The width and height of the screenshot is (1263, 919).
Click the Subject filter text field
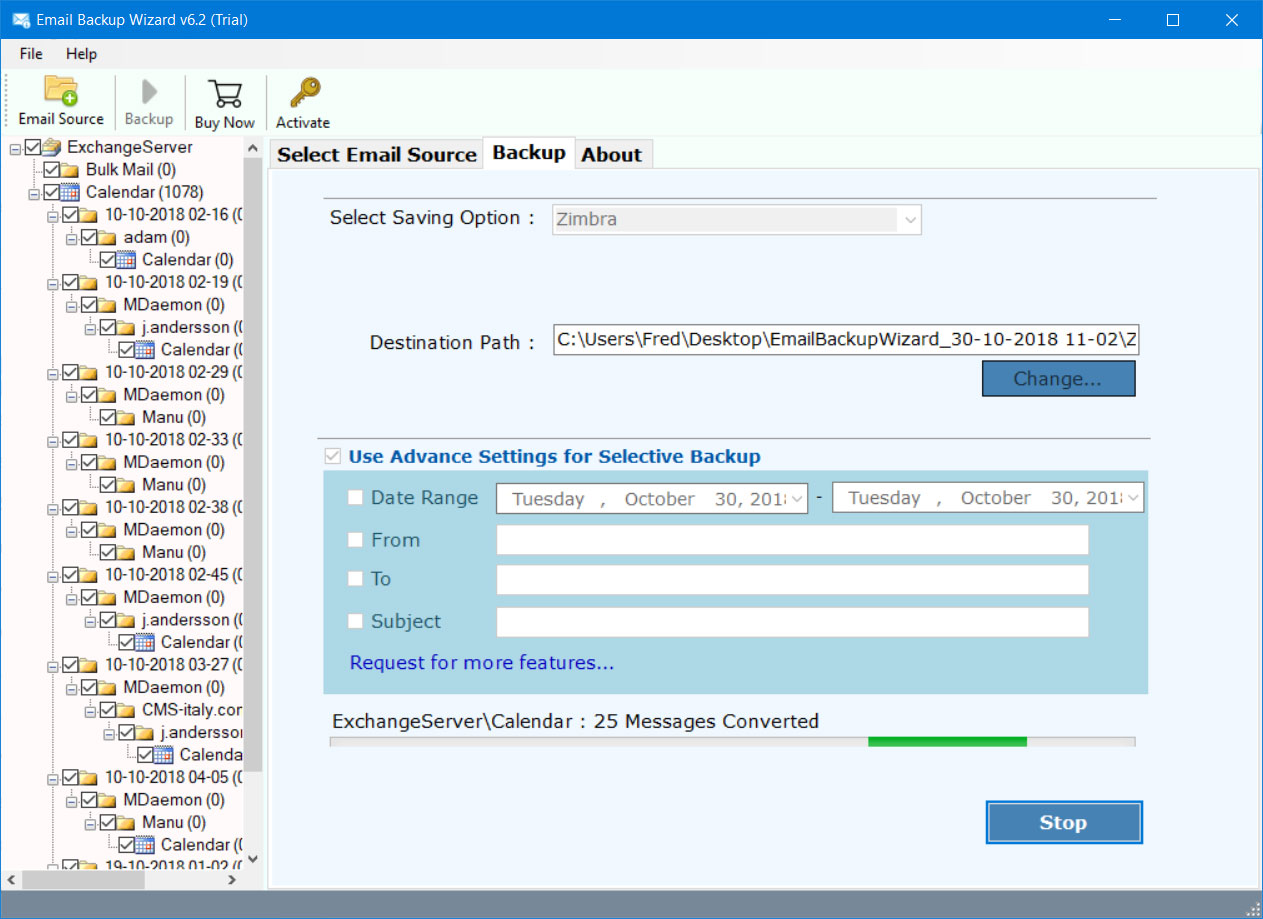792,622
